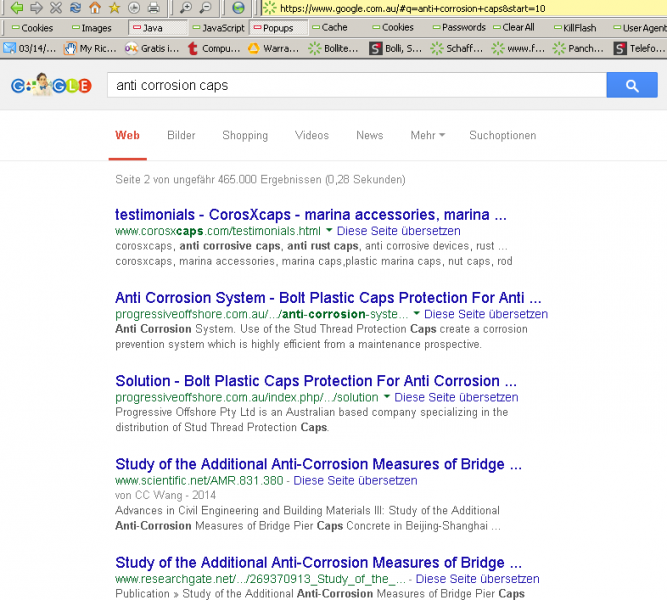
Task: Toggle the first Cookies setting
Action: coord(32,28)
